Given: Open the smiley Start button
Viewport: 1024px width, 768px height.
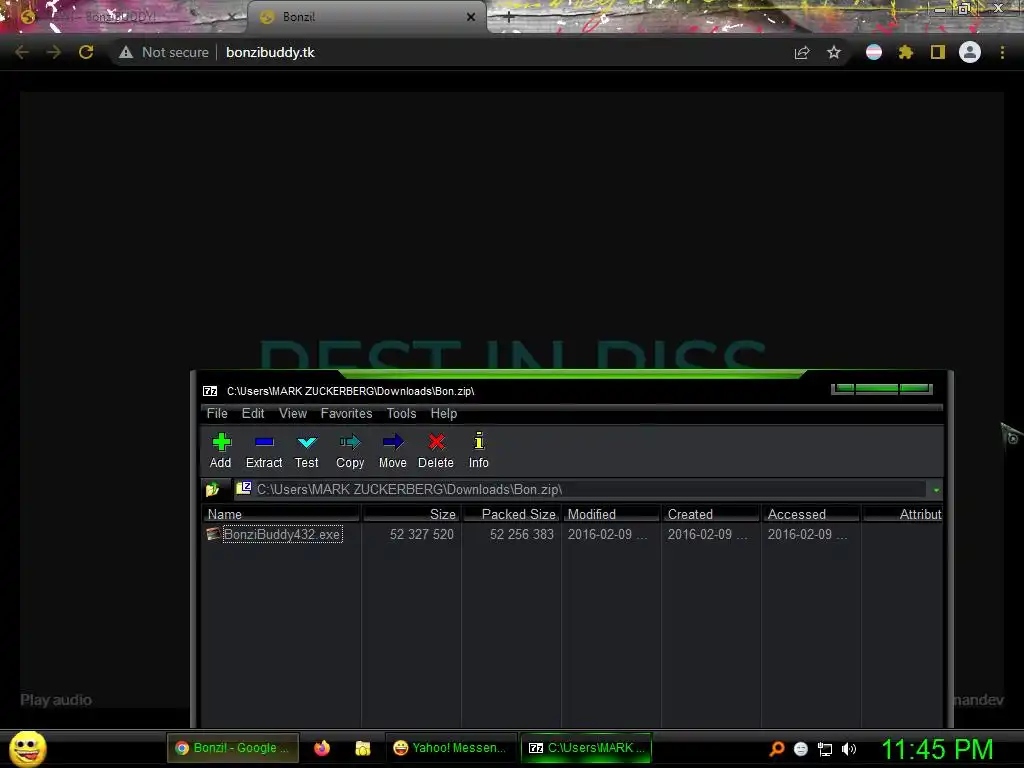Looking at the screenshot, I should coord(27,749).
